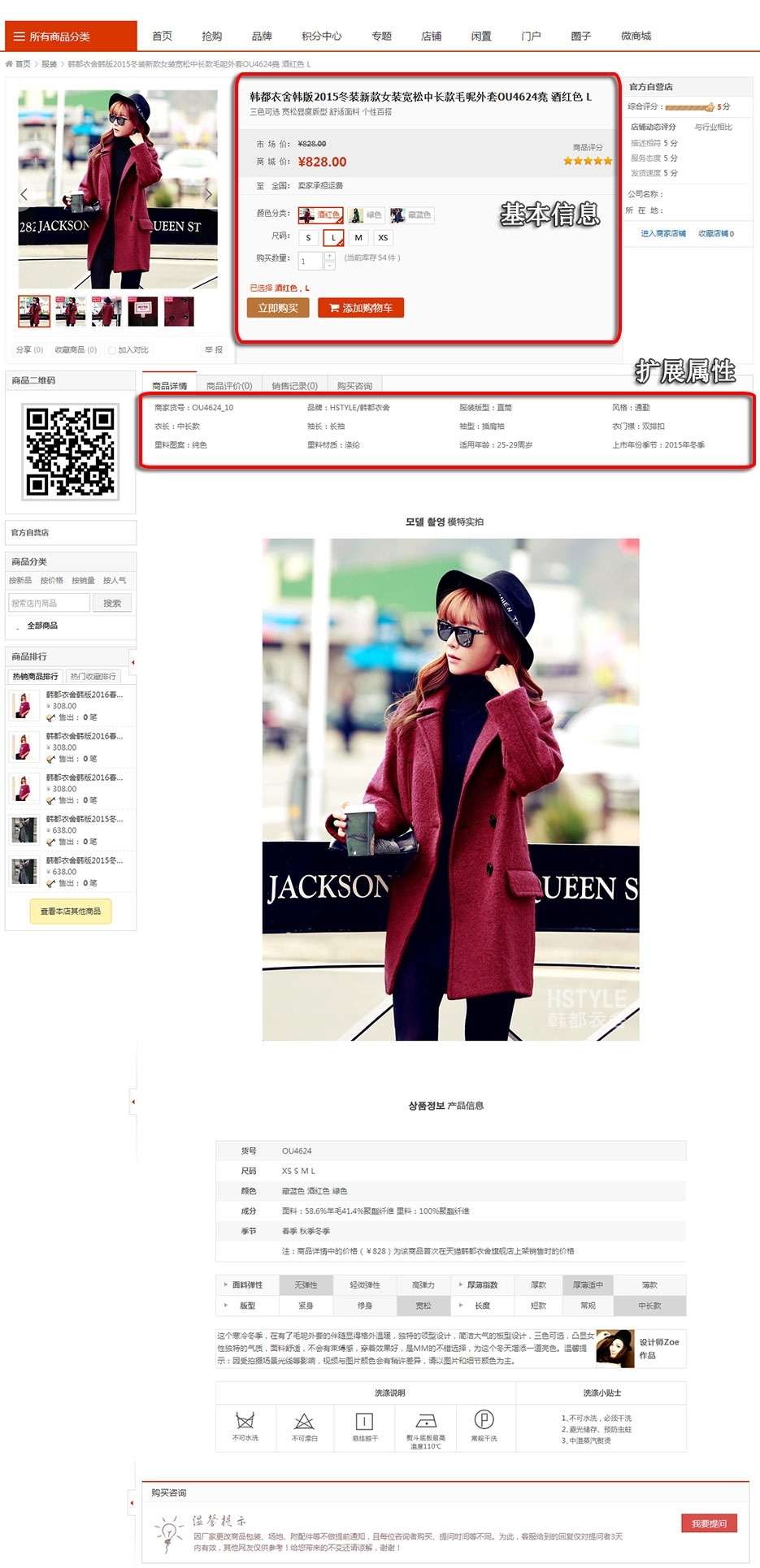760x1568 pixels.
Task: Click the cart icon on 添加购物车
Action: pyautogui.click(x=334, y=308)
